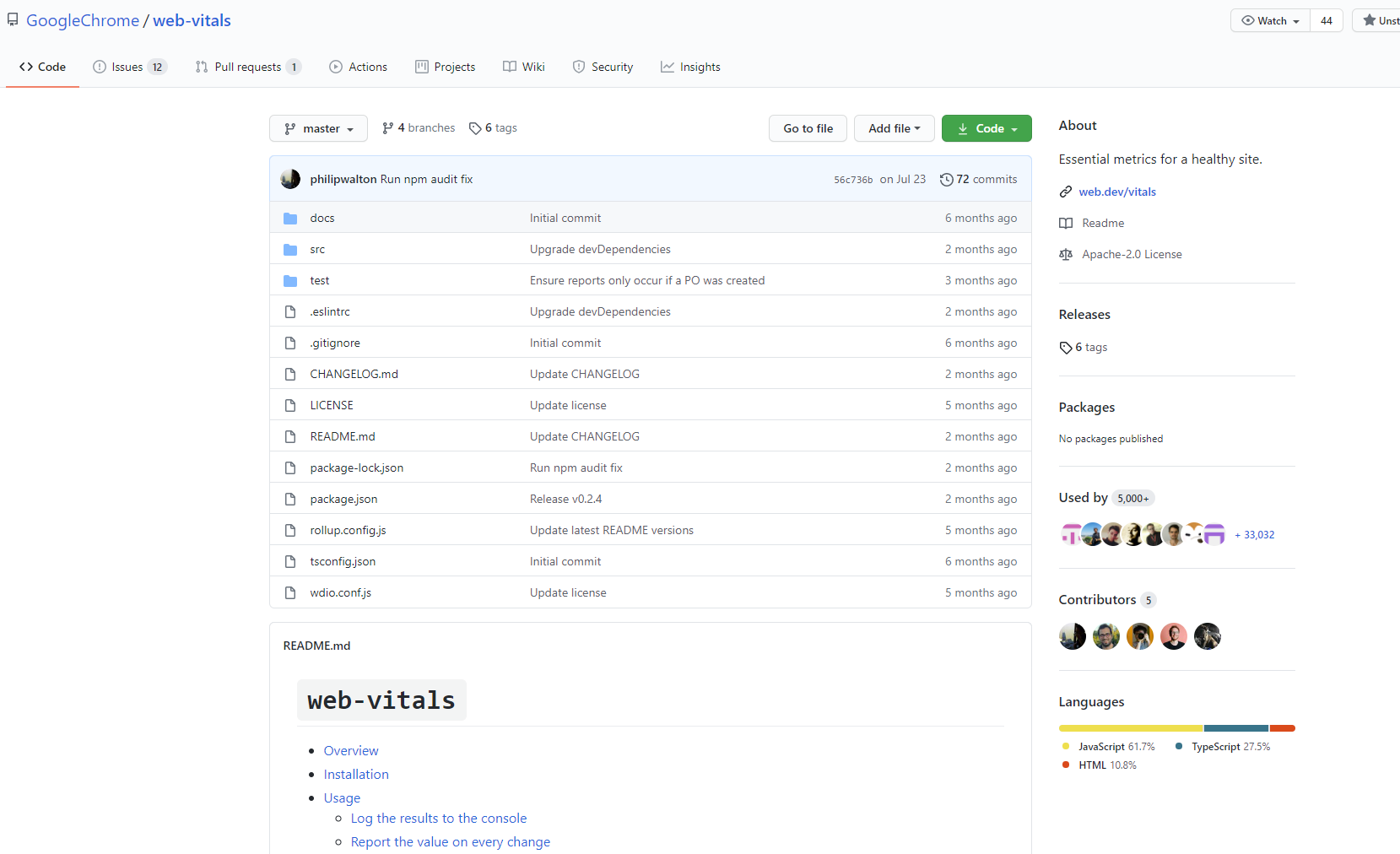Open commit message Release v0.2.4
1400x854 pixels.
click(565, 499)
